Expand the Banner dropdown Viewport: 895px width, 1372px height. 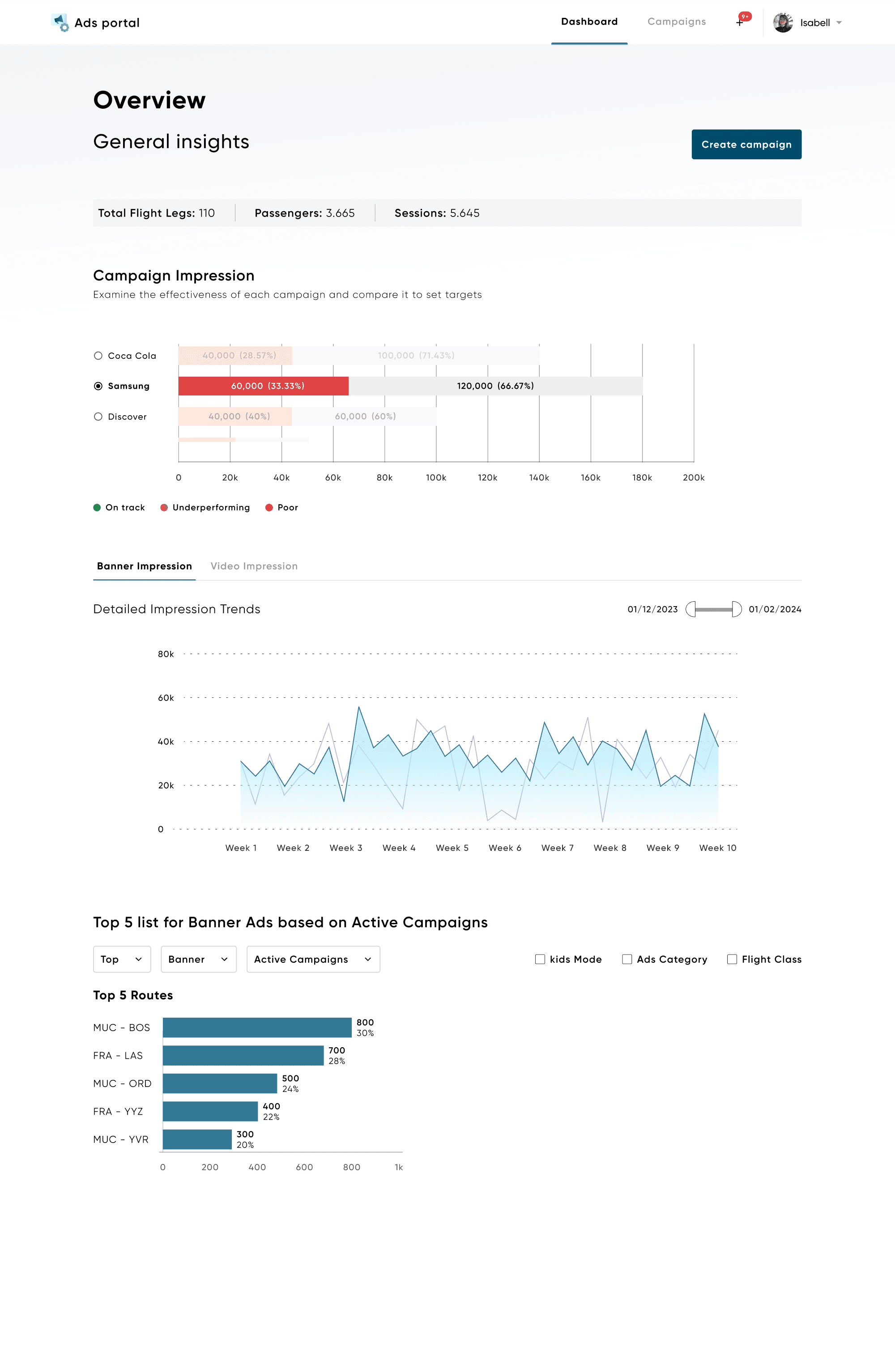point(198,959)
